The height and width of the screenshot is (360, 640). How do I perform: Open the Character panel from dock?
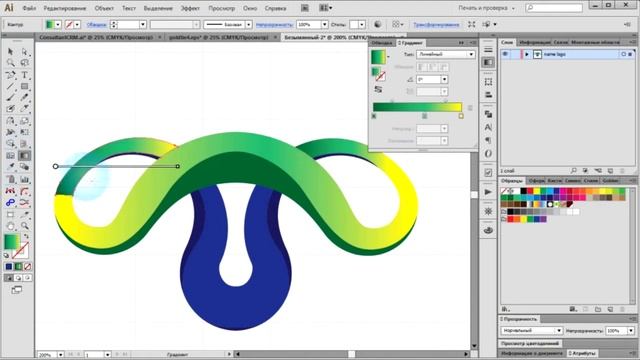tap(488, 127)
